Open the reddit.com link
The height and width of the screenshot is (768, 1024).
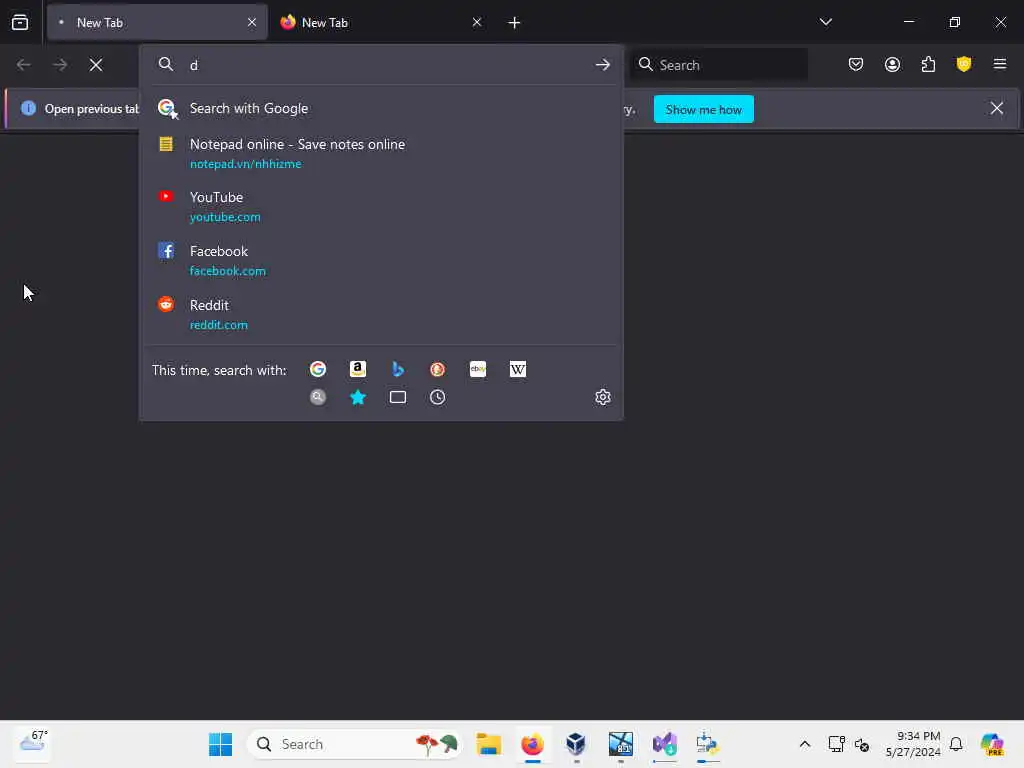(x=218, y=325)
